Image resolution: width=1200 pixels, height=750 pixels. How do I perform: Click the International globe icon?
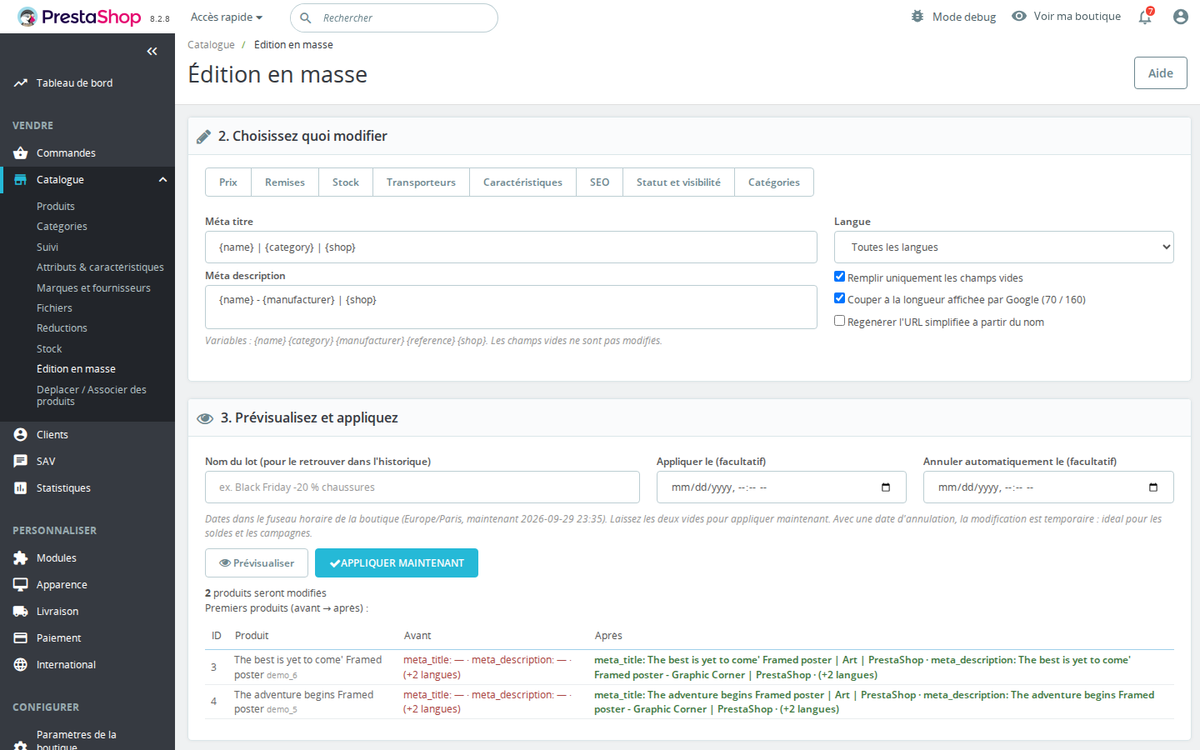pyautogui.click(x=20, y=665)
